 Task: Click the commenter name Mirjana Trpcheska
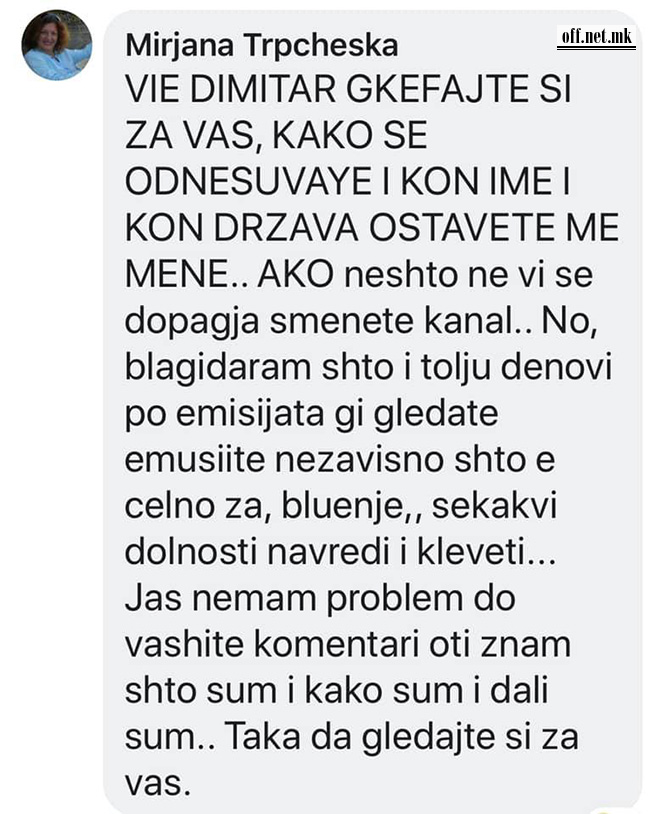(262, 46)
